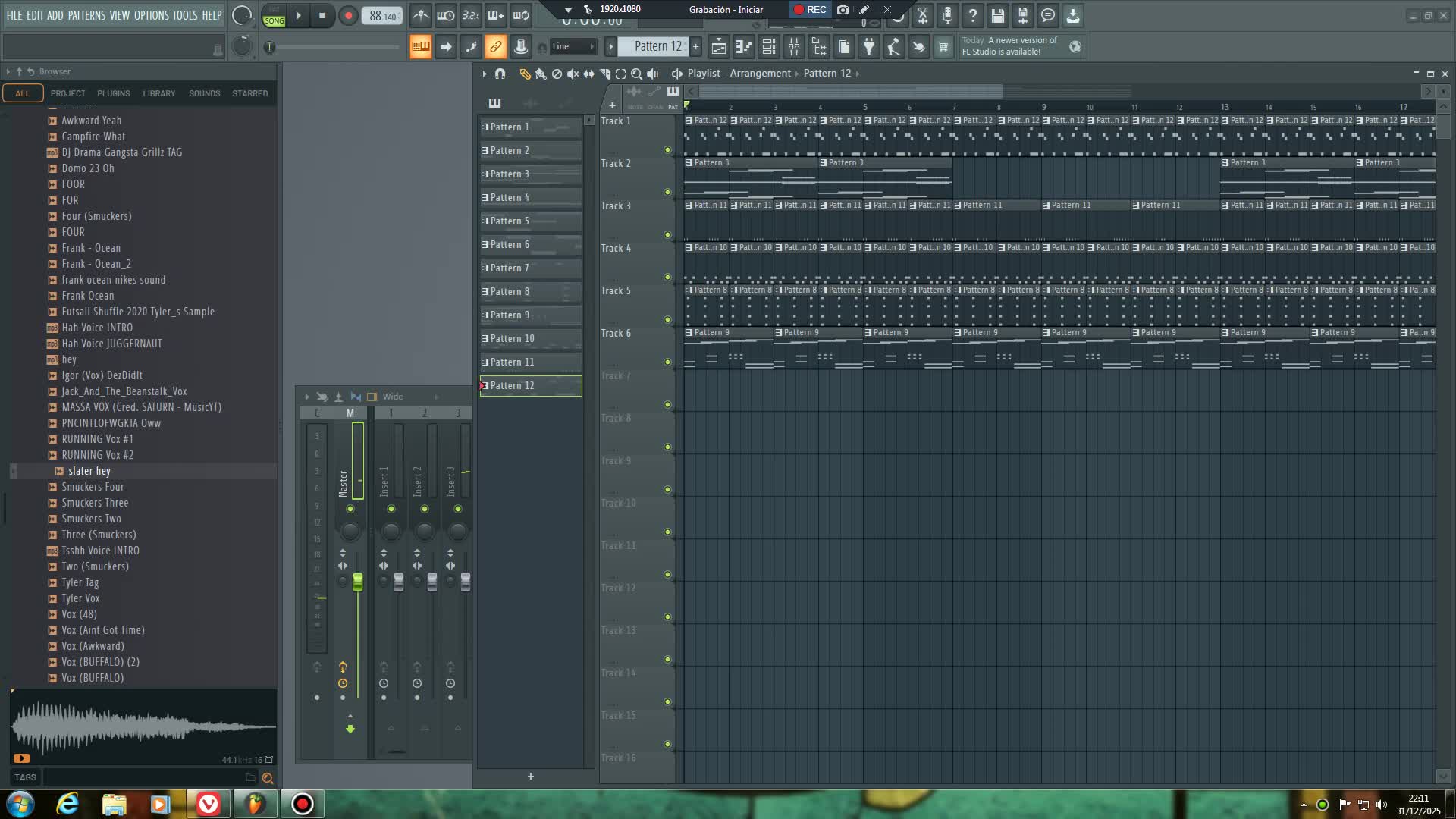Select the slater hey sample in the browser
This screenshot has height=819, width=1456.
[x=89, y=470]
